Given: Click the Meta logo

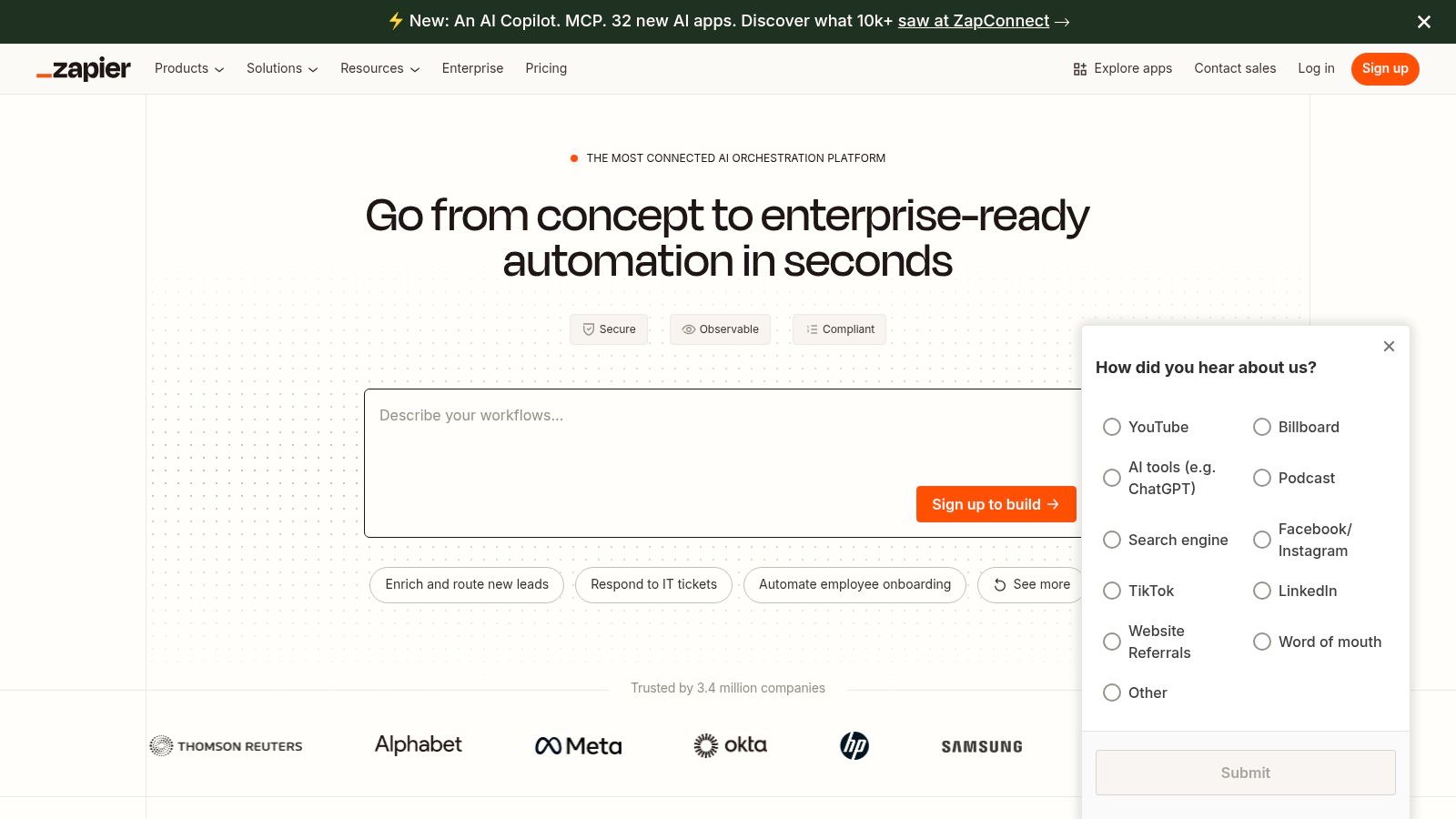Looking at the screenshot, I should tap(579, 746).
